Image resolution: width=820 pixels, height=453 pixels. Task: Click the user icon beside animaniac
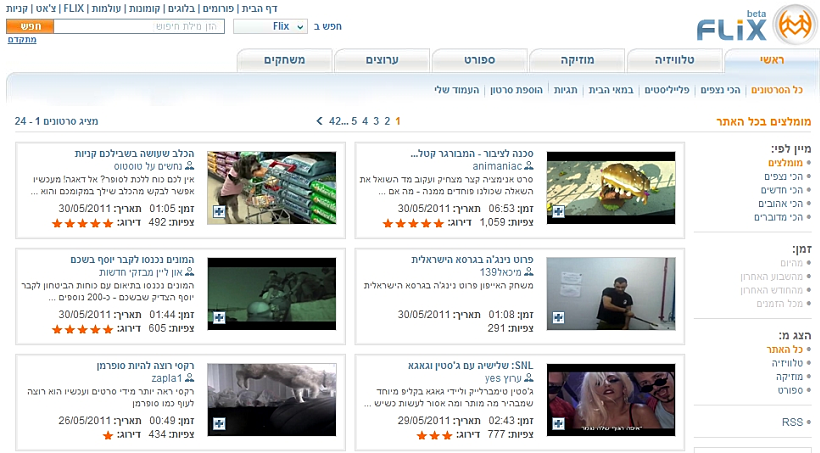[x=529, y=166]
